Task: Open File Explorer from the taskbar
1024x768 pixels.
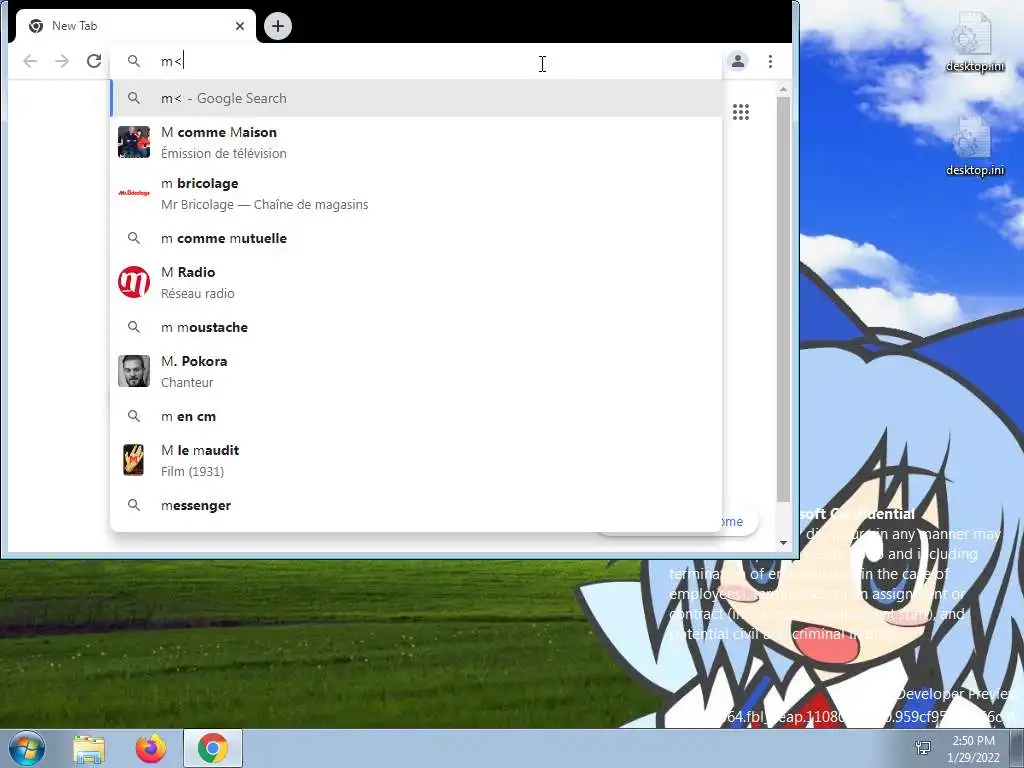Action: [89, 749]
